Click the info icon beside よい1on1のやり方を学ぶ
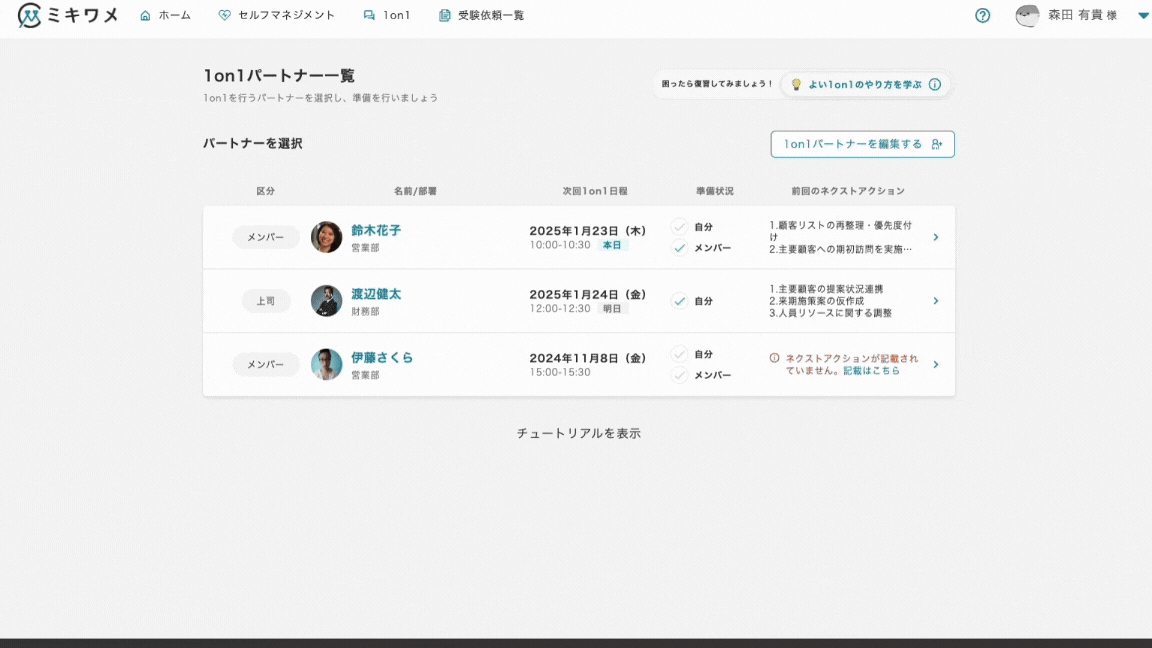Viewport: 1152px width, 648px height. click(935, 85)
